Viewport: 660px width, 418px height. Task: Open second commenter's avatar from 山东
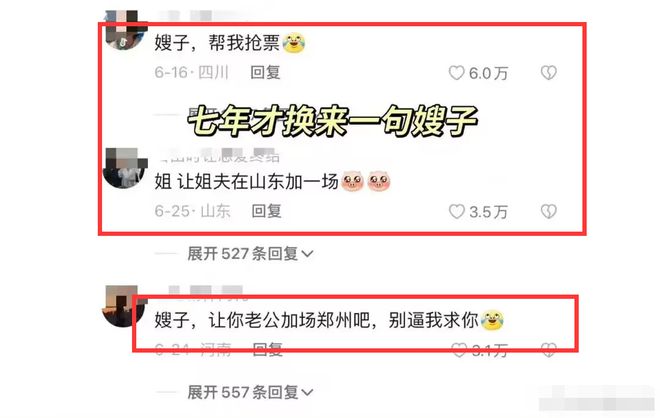click(125, 168)
